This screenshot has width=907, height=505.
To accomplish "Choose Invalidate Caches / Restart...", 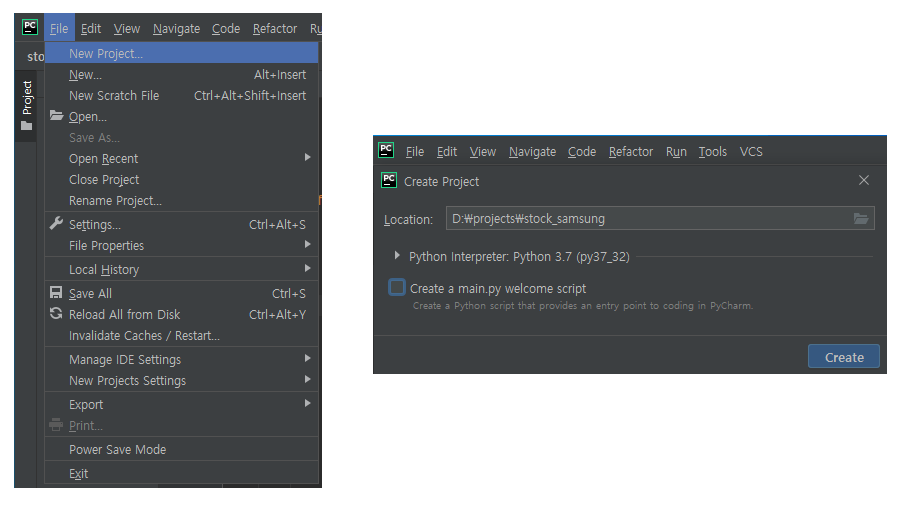I will 181,336.
